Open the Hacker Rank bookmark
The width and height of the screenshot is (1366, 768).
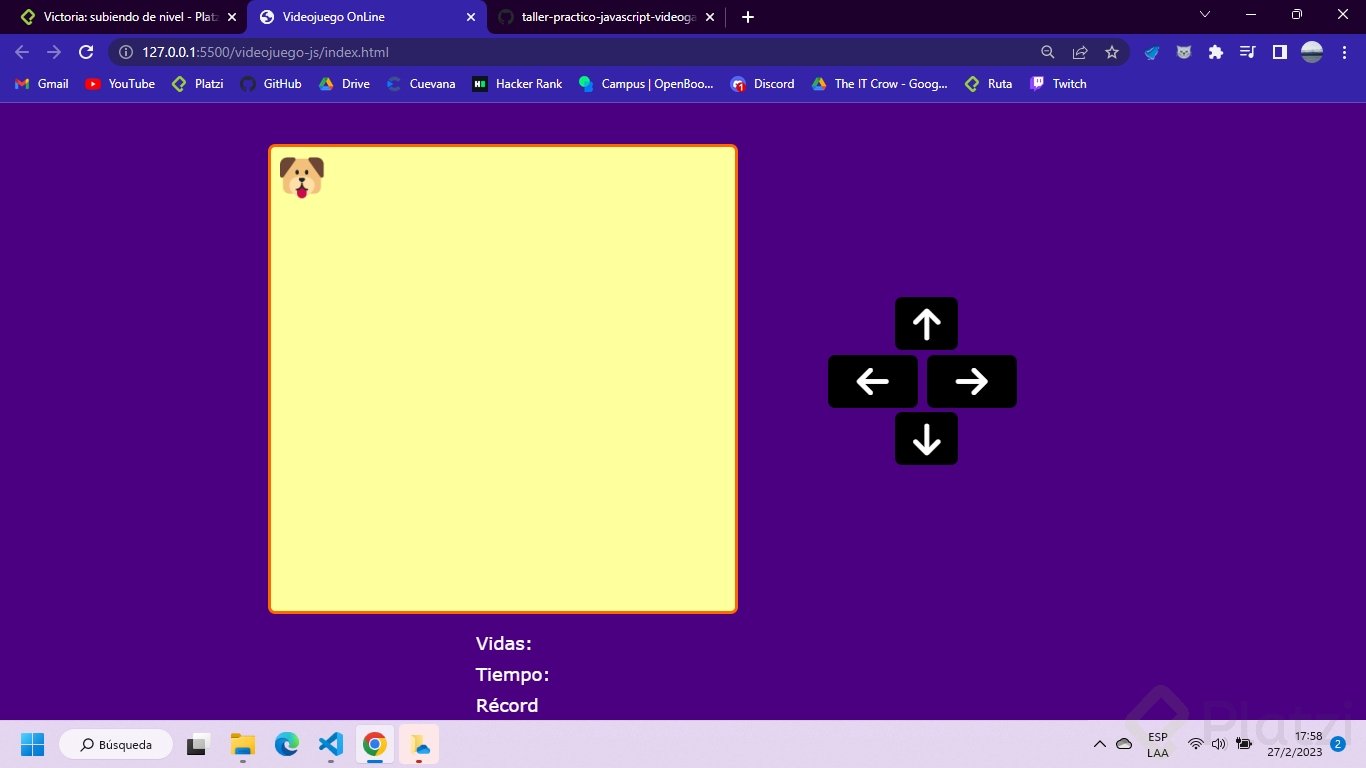point(518,84)
